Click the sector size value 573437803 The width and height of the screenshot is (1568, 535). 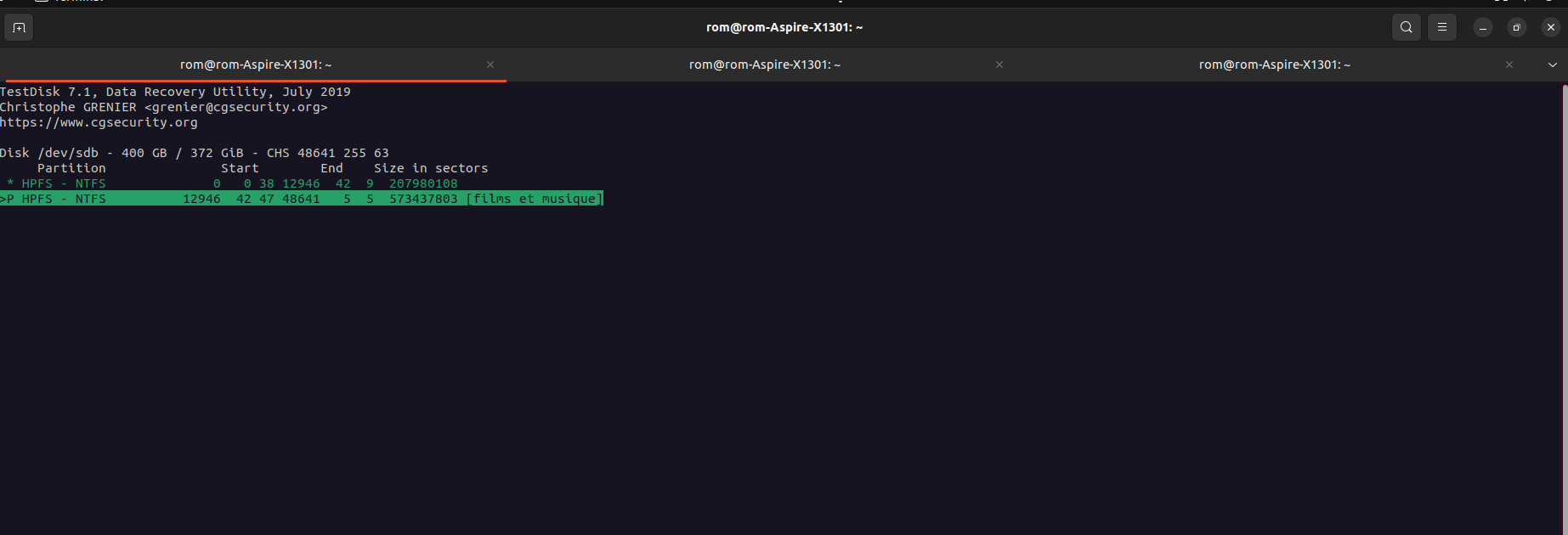(x=423, y=199)
